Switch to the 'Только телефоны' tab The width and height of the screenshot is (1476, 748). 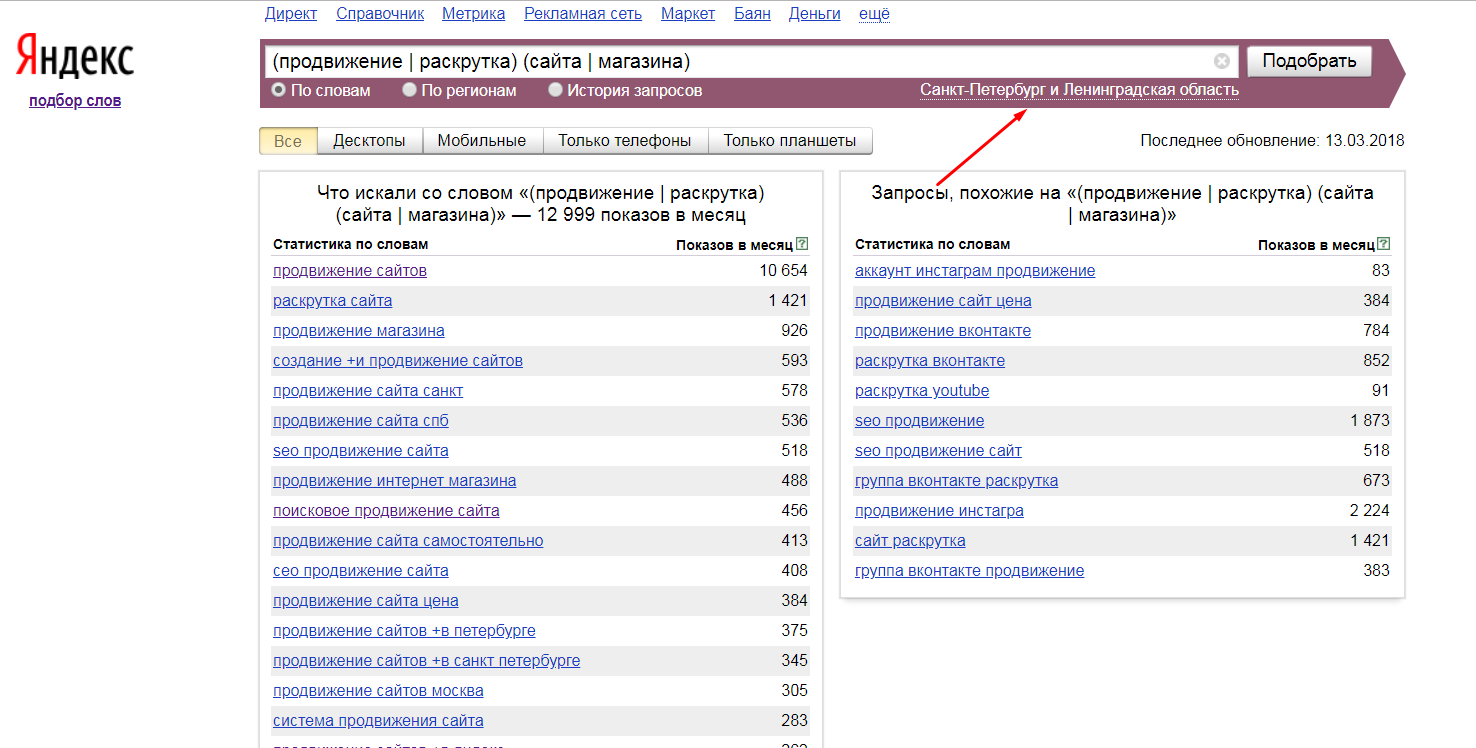624,141
